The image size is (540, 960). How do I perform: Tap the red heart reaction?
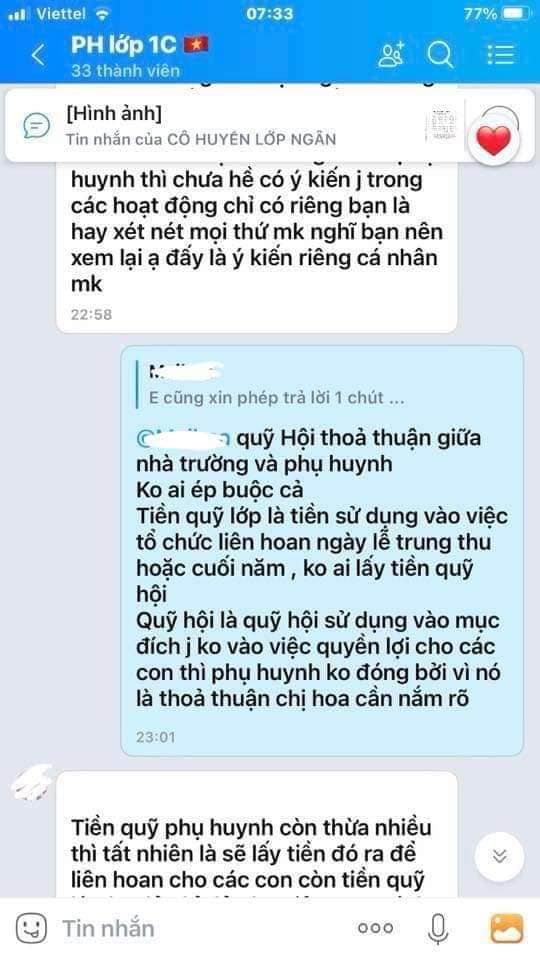tap(493, 141)
